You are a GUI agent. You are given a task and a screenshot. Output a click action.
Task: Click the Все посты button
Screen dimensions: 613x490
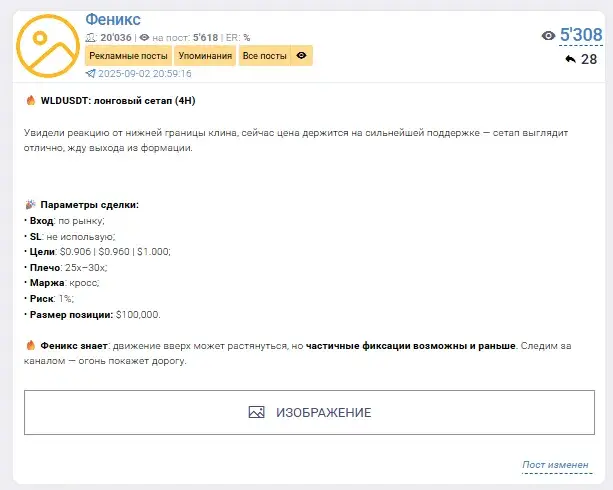(265, 56)
